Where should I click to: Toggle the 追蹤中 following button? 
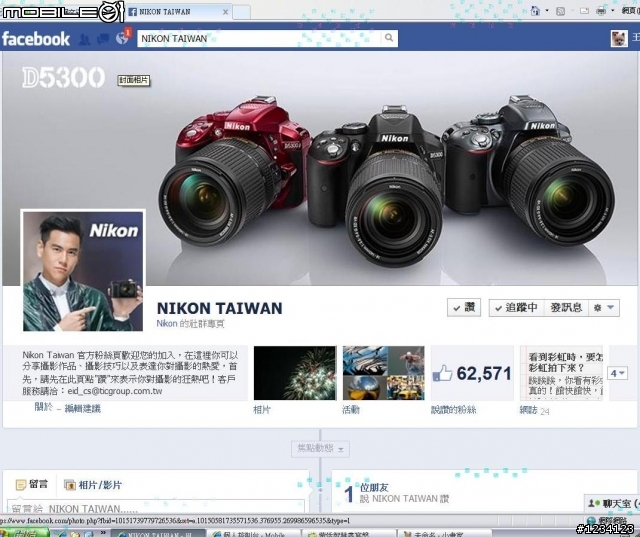(x=517, y=308)
